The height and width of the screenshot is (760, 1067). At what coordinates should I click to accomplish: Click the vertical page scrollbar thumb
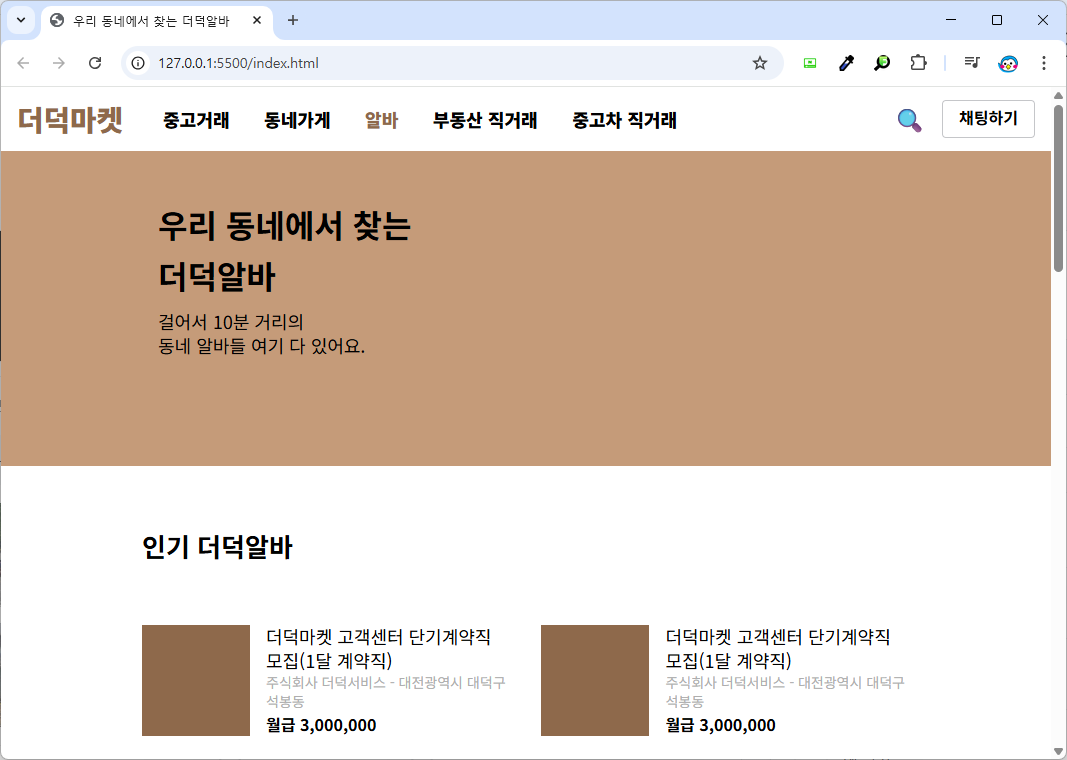pos(1058,188)
